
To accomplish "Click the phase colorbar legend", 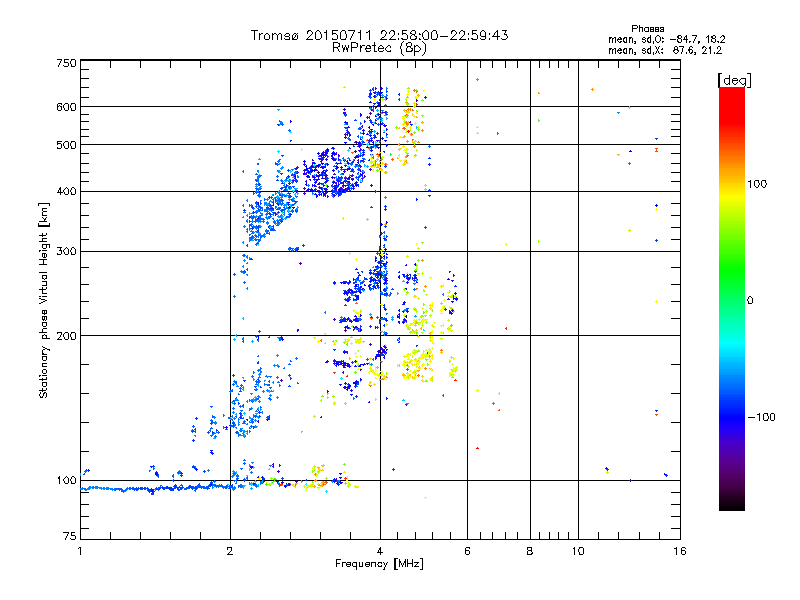I will tap(732, 298).
